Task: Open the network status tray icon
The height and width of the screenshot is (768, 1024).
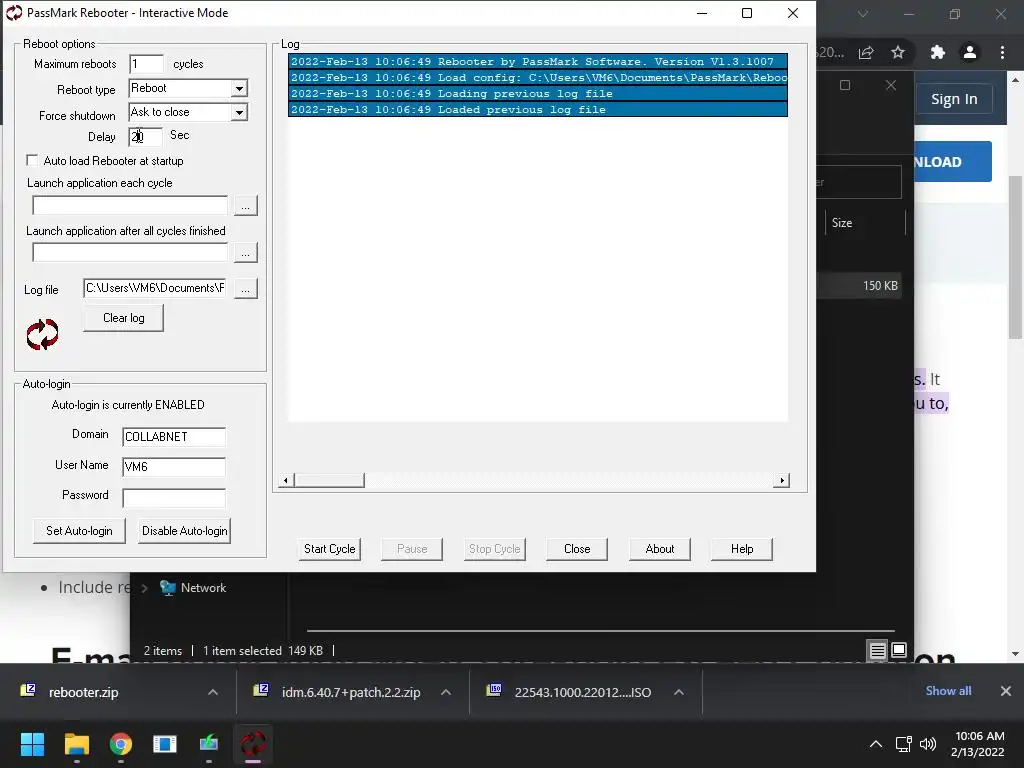Action: (904, 744)
